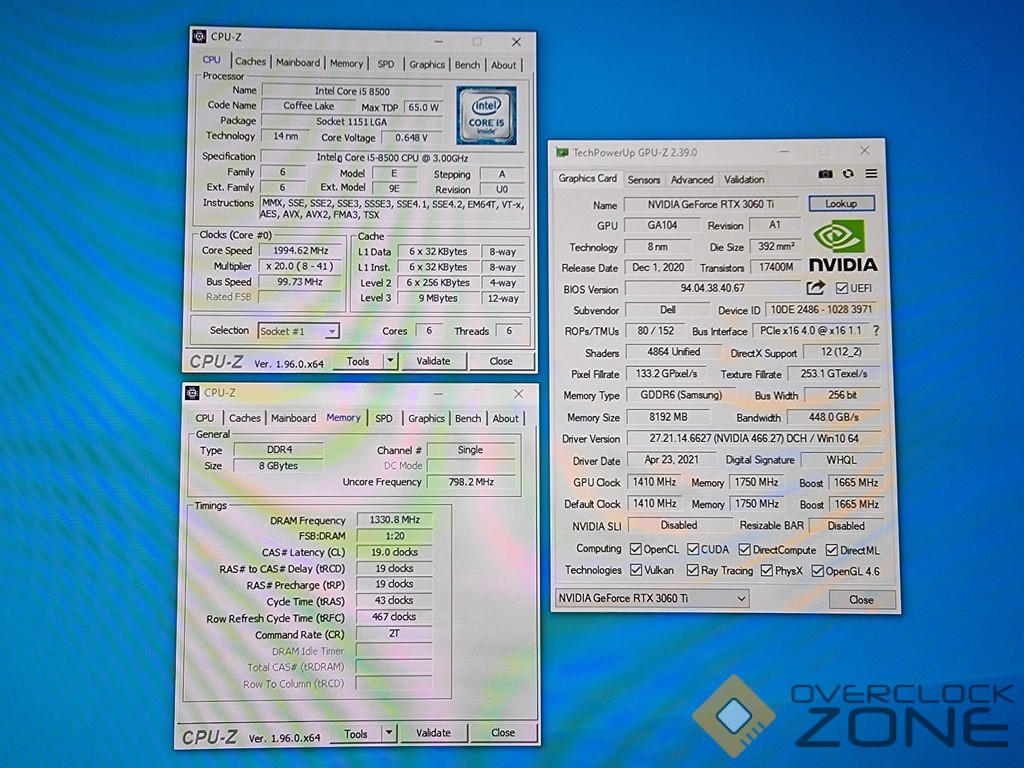The image size is (1024, 768).
Task: Click the Close button in bottom CPU-Z window
Action: [503, 733]
